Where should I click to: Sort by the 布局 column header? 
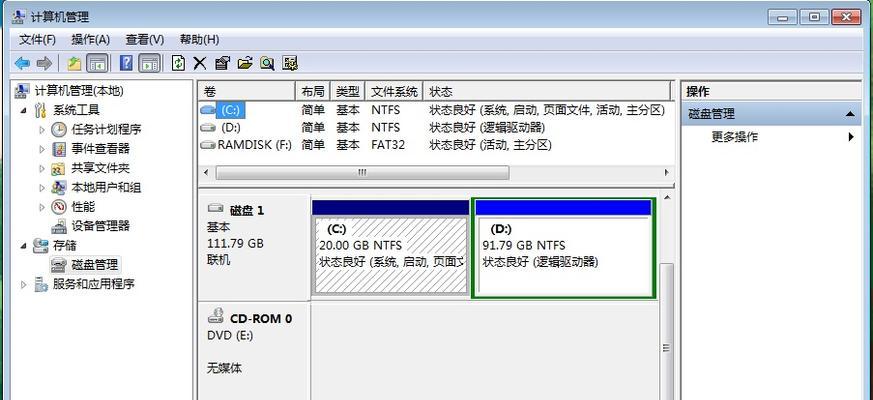pyautogui.click(x=313, y=91)
